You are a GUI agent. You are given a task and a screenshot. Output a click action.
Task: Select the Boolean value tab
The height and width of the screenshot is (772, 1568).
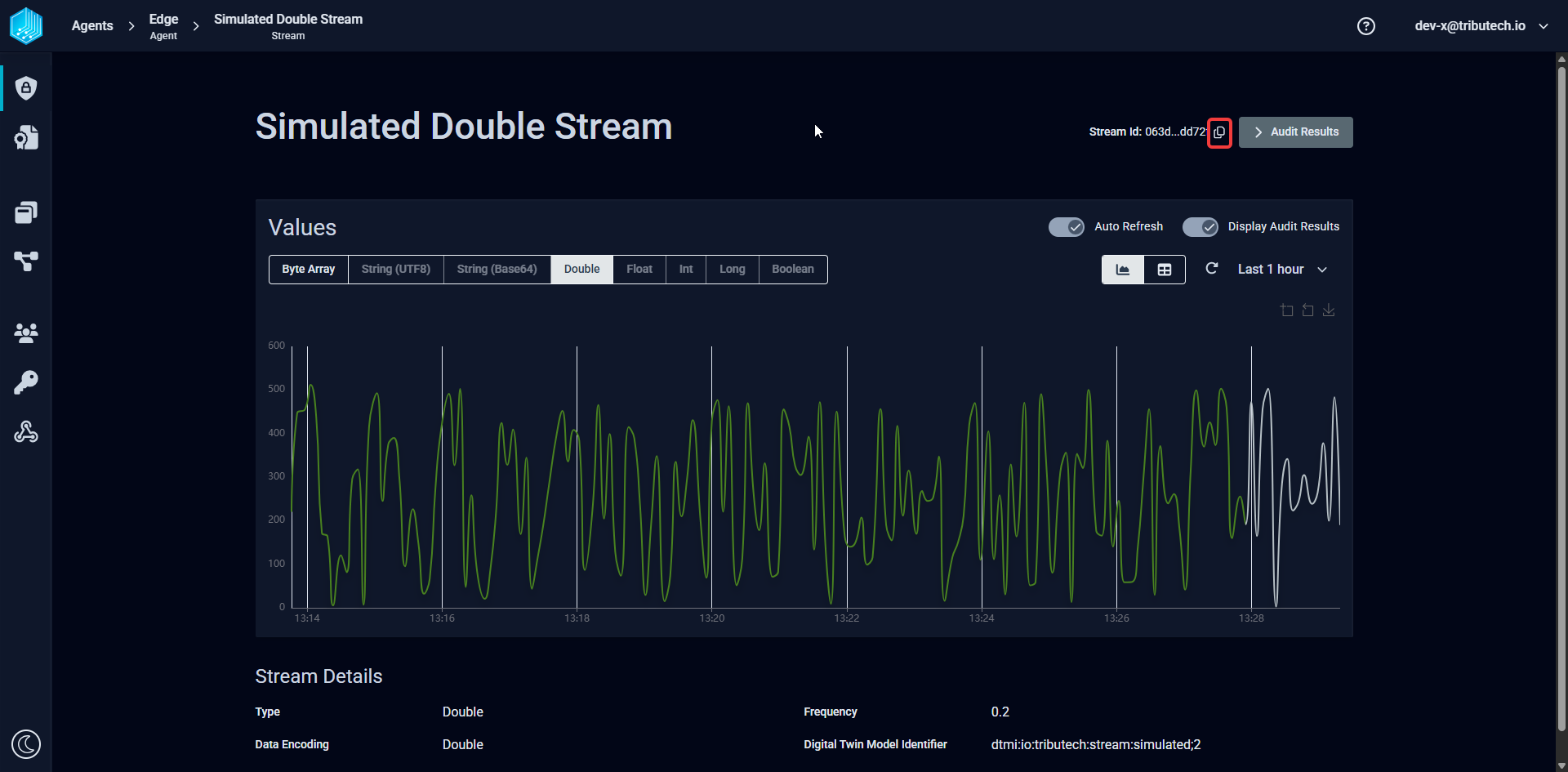(x=793, y=270)
